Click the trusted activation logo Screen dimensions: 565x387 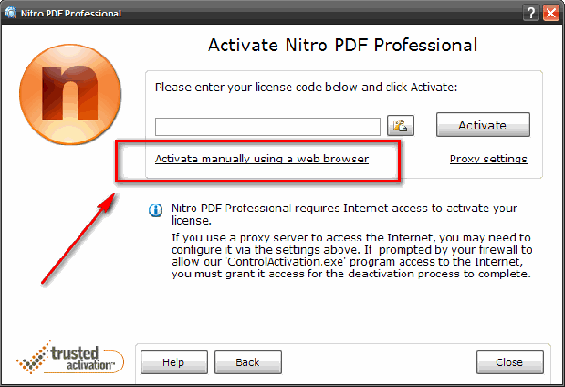(x=70, y=357)
